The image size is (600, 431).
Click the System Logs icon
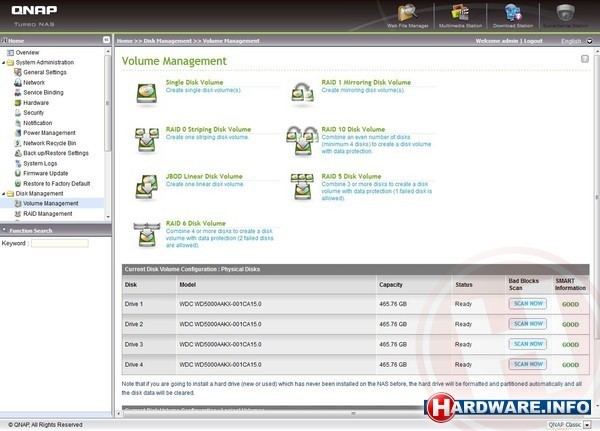point(18,163)
